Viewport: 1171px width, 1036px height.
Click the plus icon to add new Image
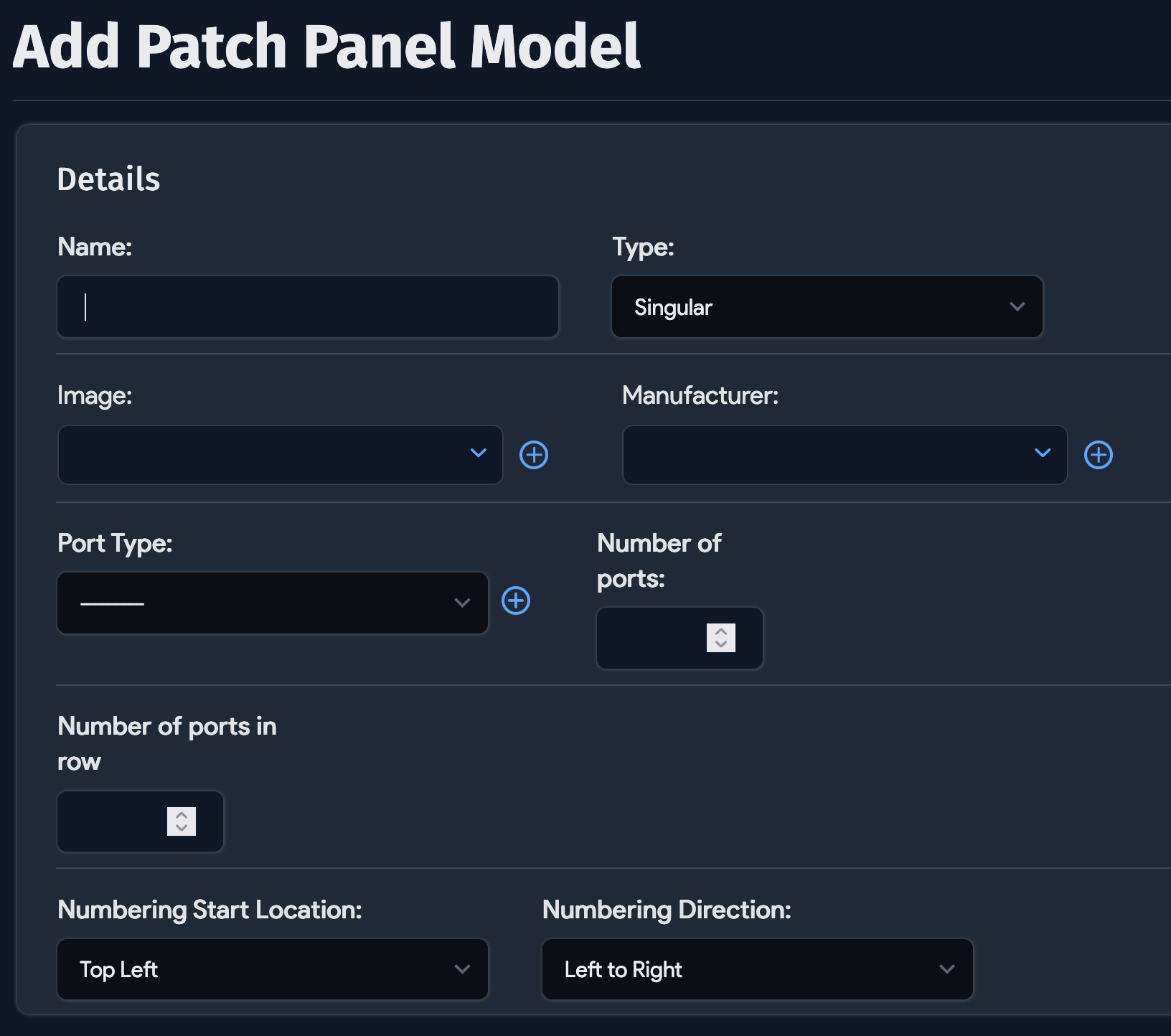pos(533,455)
